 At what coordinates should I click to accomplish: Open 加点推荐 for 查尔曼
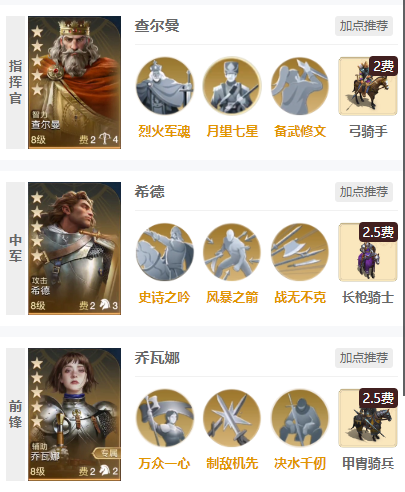pos(364,26)
